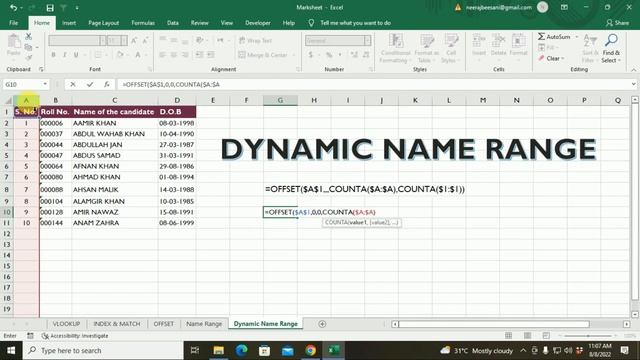Click the Increase Font Size icon
The image size is (640, 360).
pyautogui.click(x=134, y=40)
